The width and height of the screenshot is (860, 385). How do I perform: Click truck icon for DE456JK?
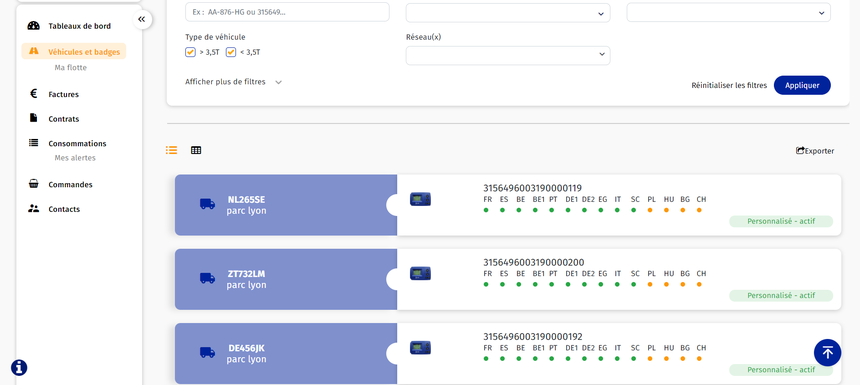(207, 352)
